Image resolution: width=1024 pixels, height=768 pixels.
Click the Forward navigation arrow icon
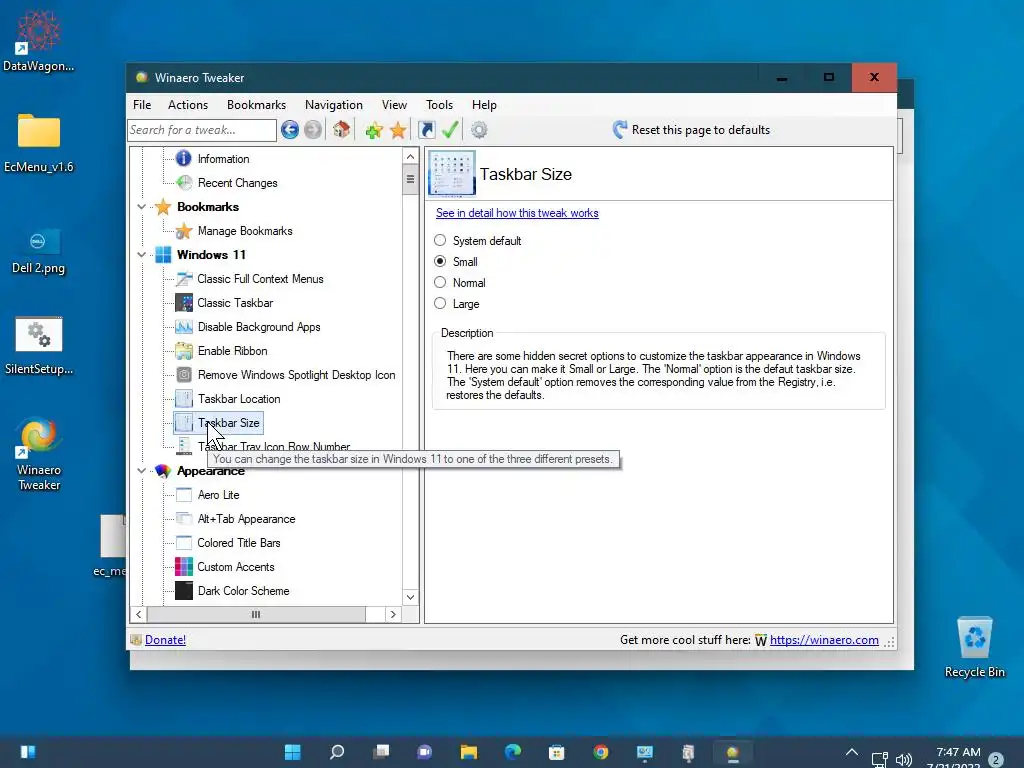click(313, 130)
